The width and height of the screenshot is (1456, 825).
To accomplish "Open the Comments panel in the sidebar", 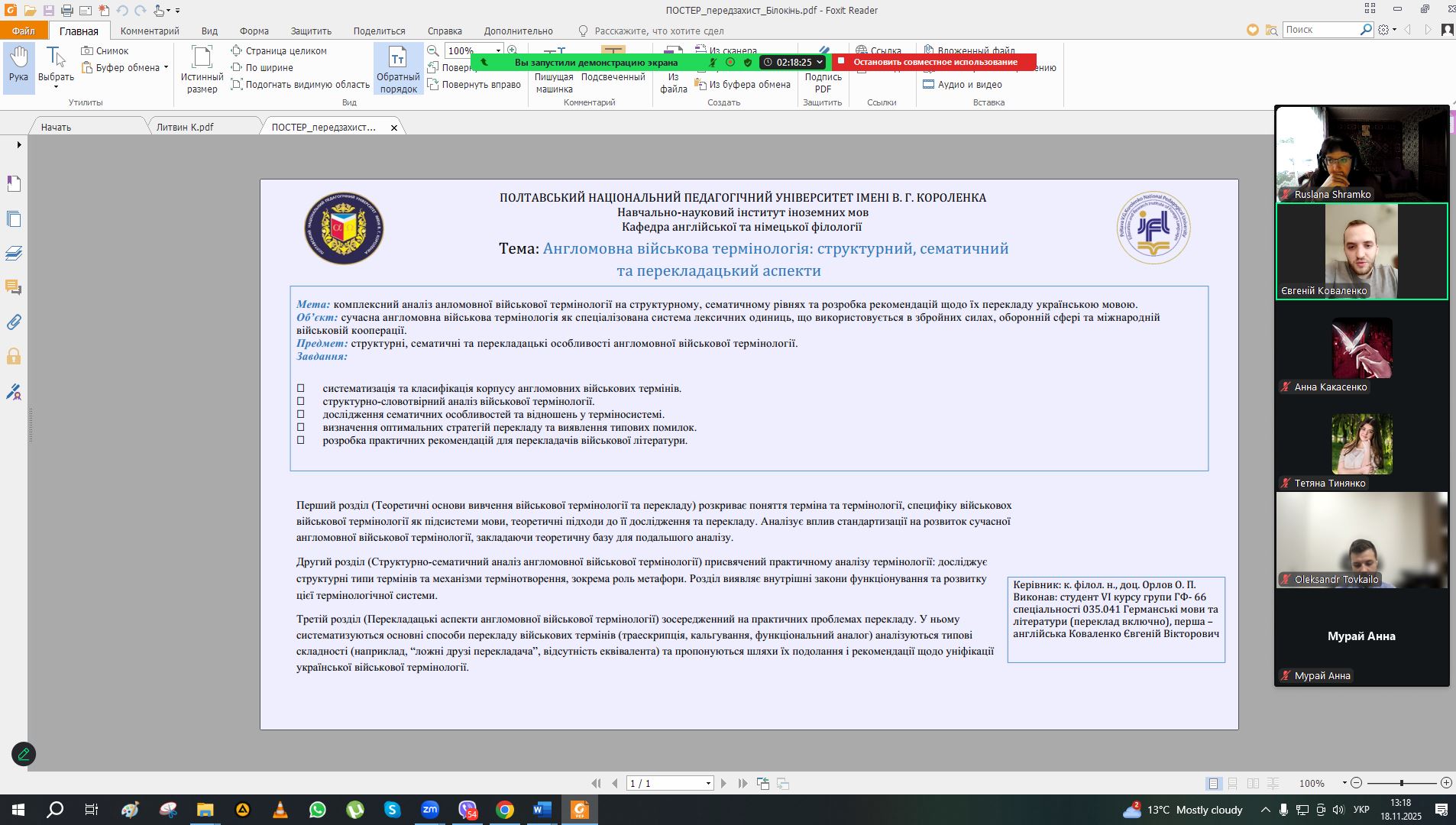I will (14, 288).
